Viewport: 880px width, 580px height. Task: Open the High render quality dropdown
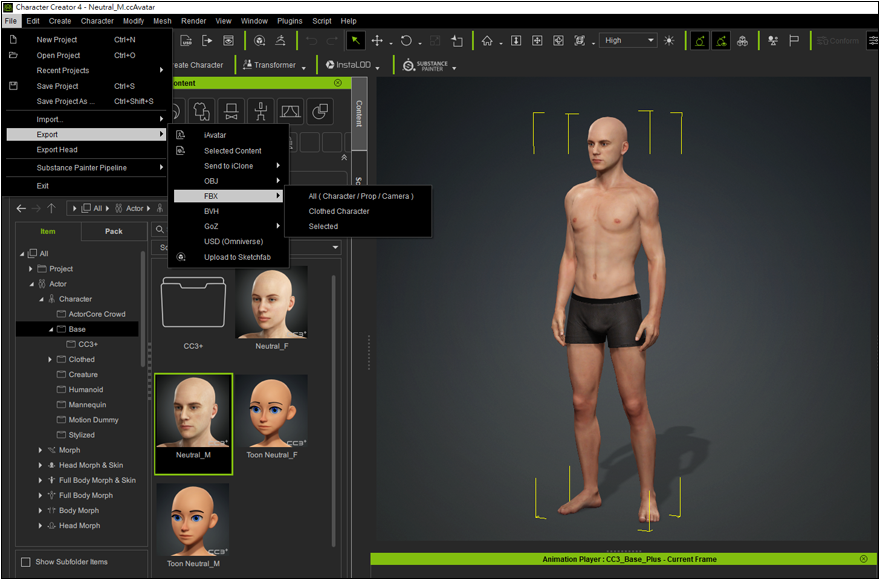pos(628,41)
